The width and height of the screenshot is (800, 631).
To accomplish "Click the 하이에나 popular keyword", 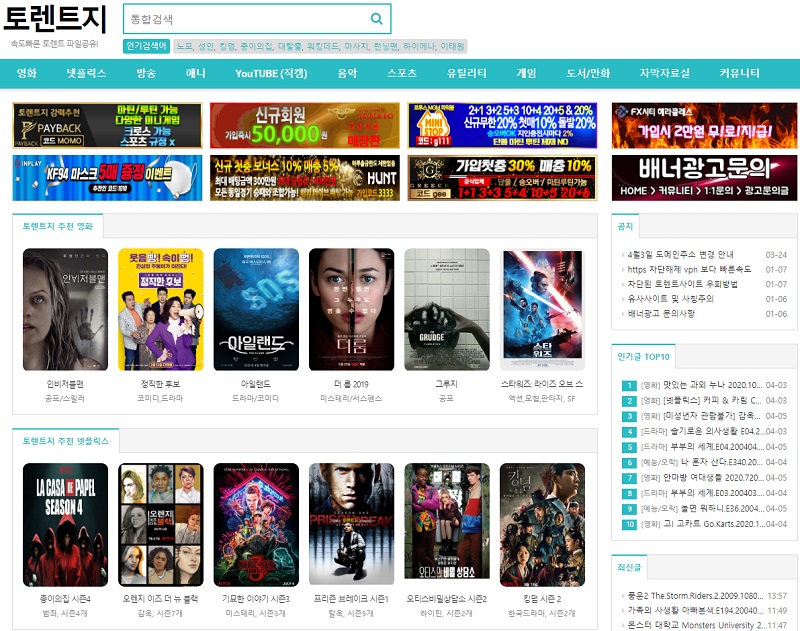I will 418,46.
